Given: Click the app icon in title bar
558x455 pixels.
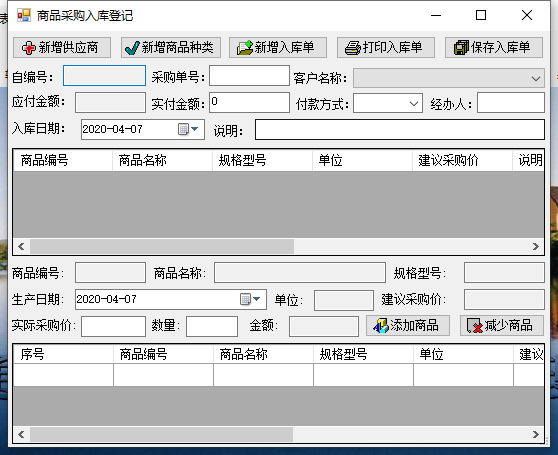Looking at the screenshot, I should point(24,15).
